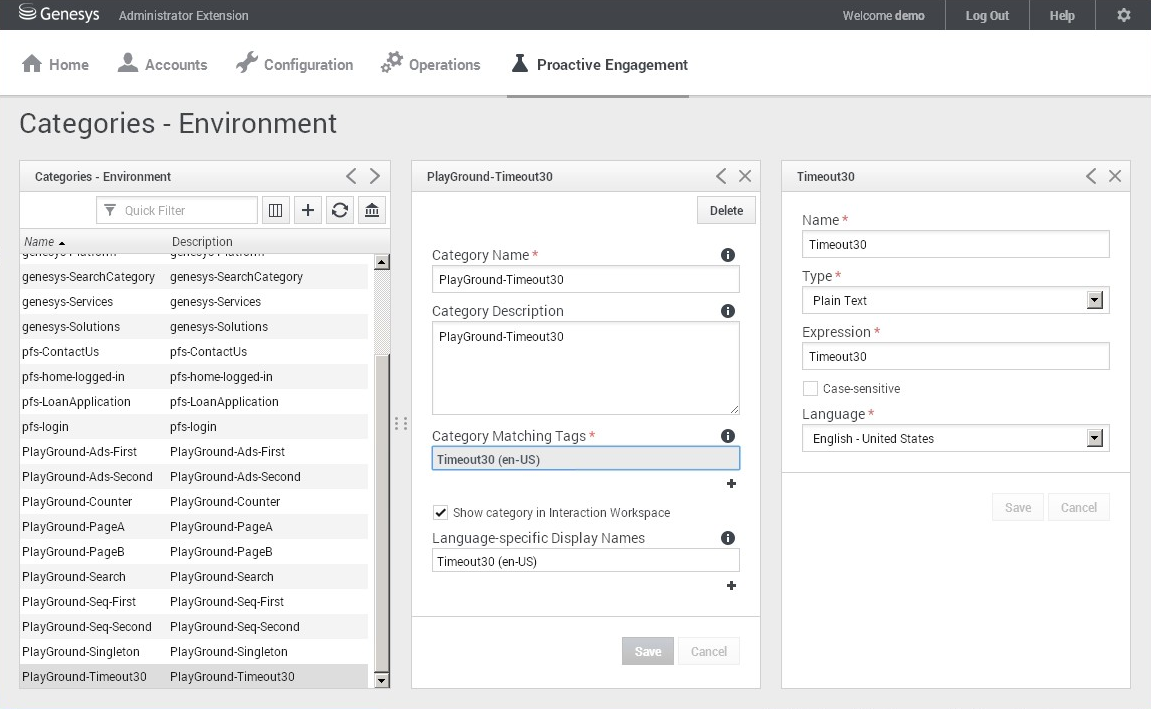Open the tenant directory building icon
Screen dimensions: 1151x709
[372, 210]
